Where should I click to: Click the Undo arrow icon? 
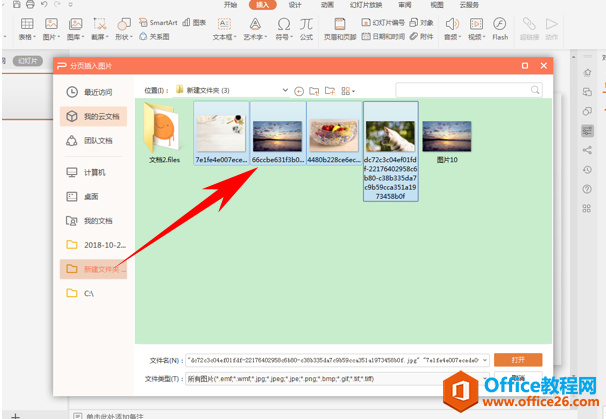tap(44, 5)
